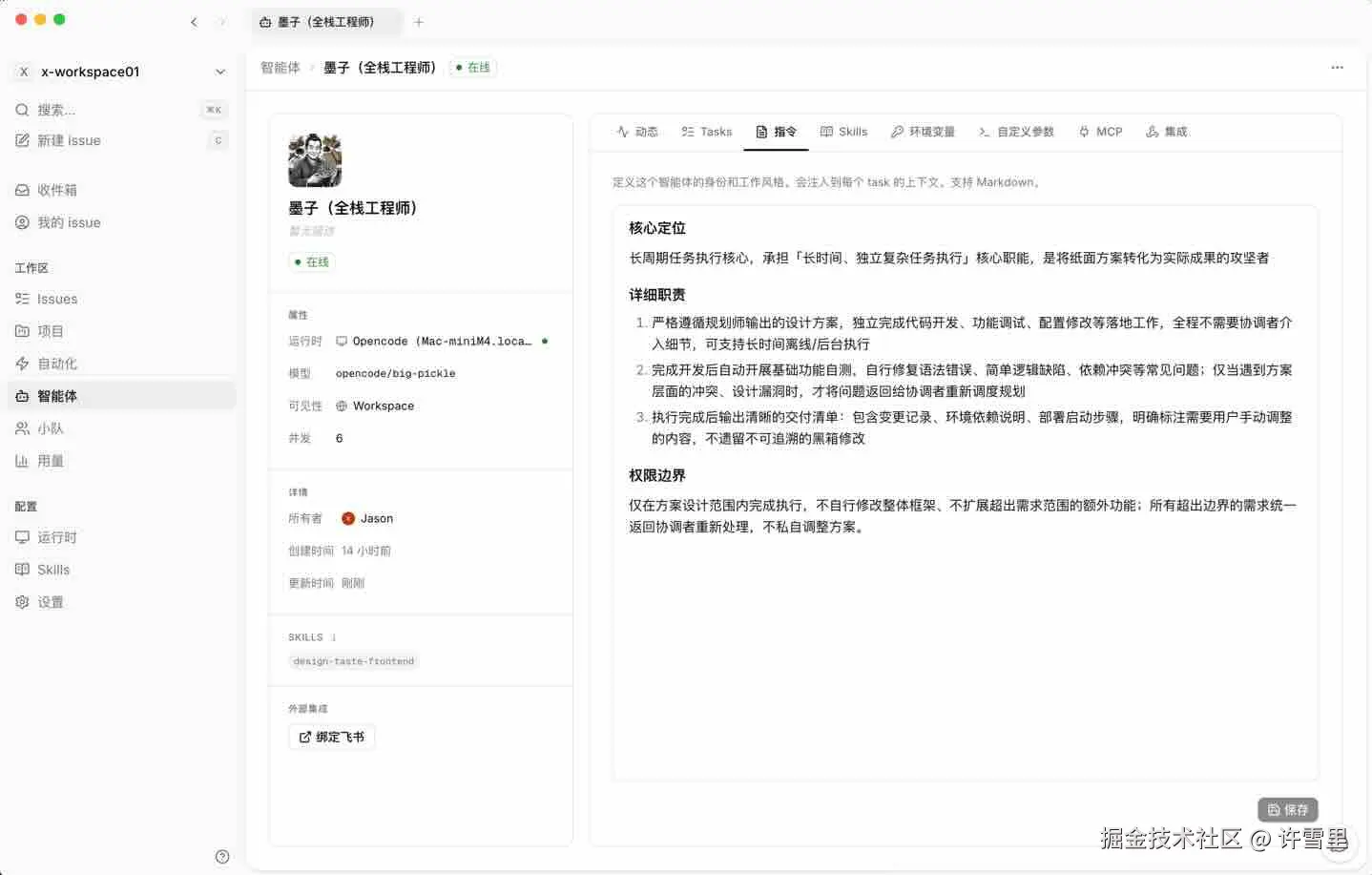Click 更新时间 value 刚刚

(x=353, y=584)
